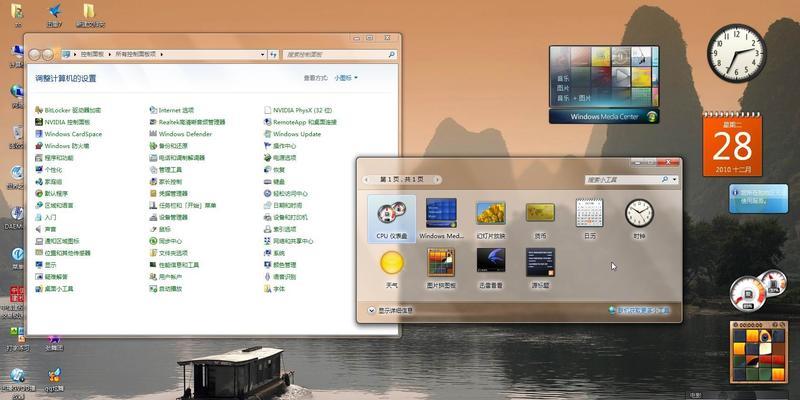Open NVIDIA control panel item
The height and width of the screenshot is (400, 800).
(x=62, y=122)
